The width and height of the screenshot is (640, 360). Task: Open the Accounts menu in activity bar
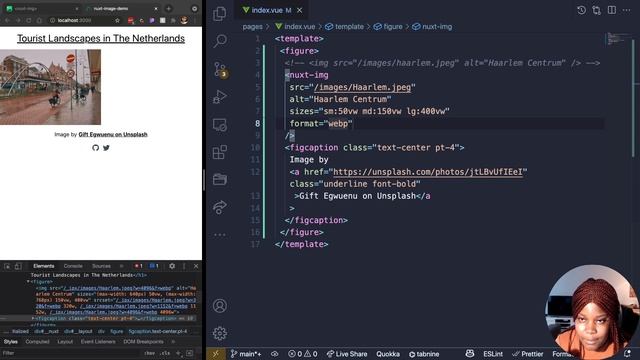220,306
